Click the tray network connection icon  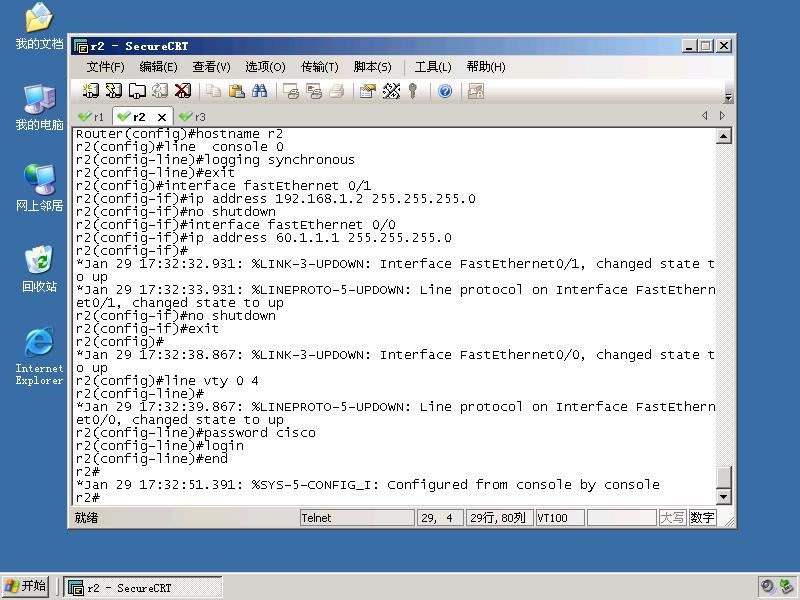point(786,586)
